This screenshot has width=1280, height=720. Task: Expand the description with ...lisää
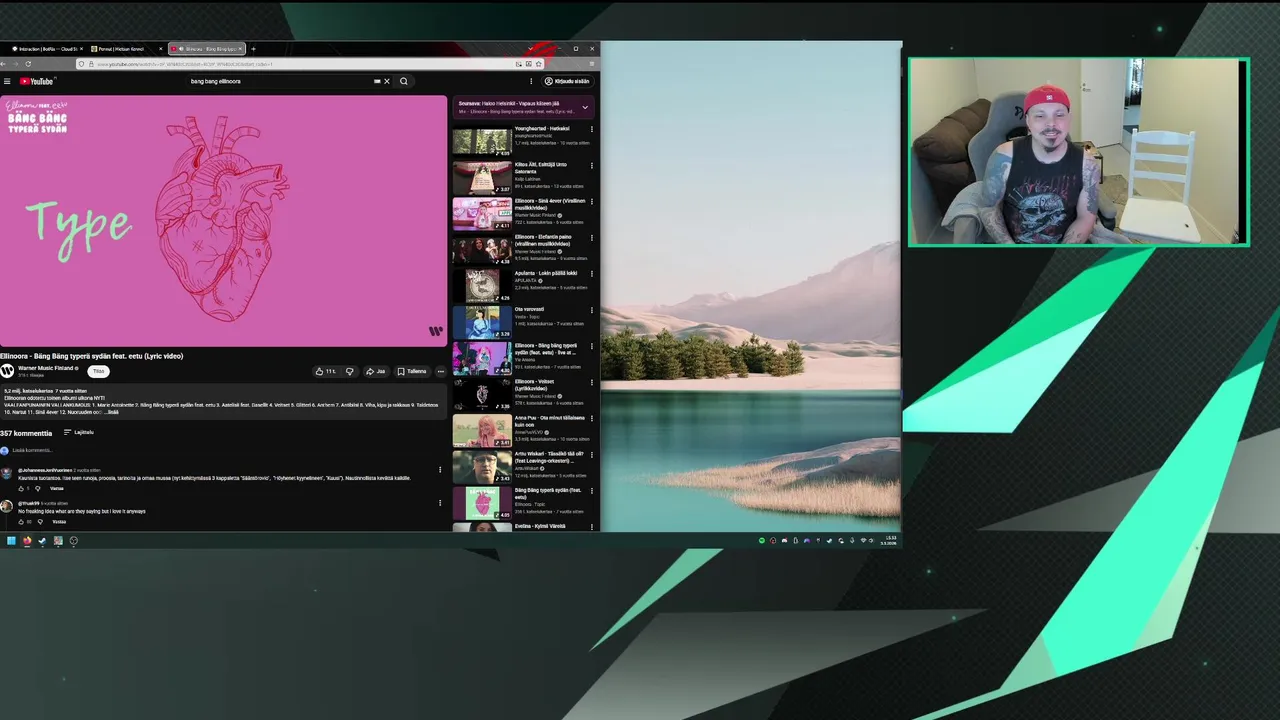[110, 412]
